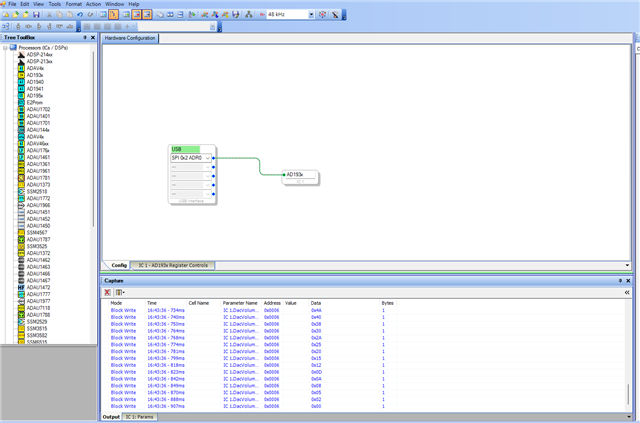Click the Redo arrow icon
Image resolution: width=640 pixels, height=423 pixels.
[90, 15]
